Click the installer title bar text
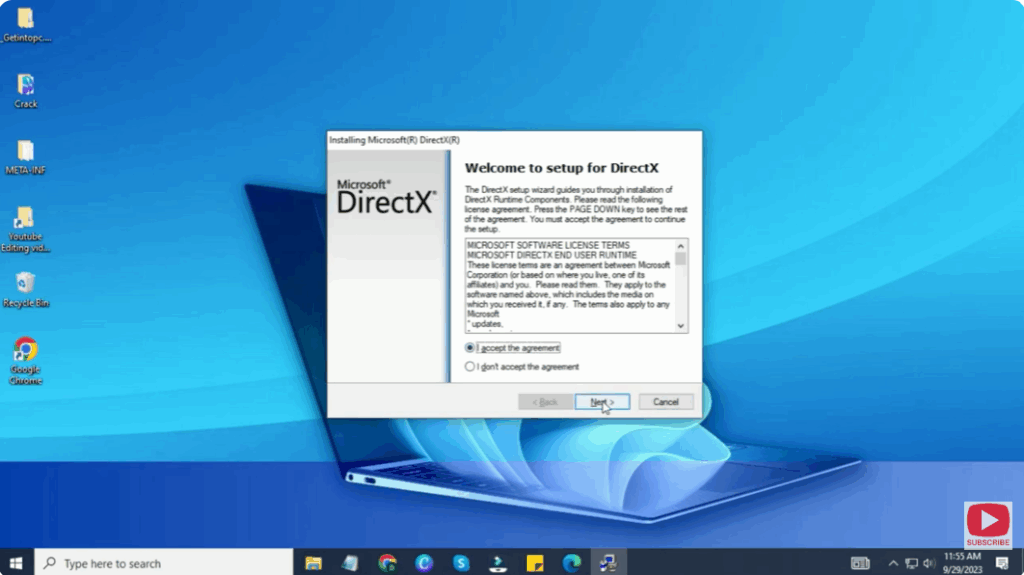The image size is (1024, 575). [x=394, y=140]
